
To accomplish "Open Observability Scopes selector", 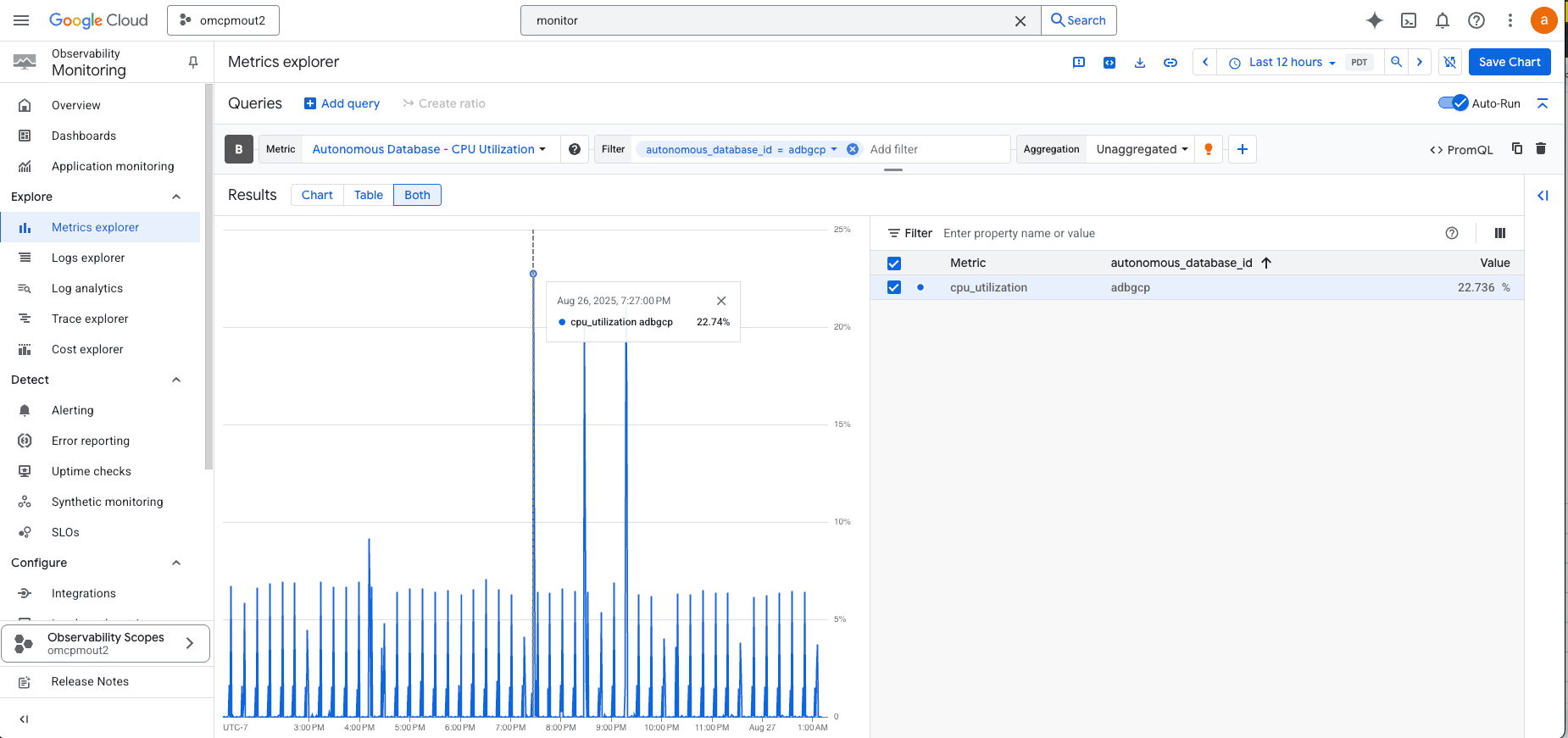I will click(106, 644).
